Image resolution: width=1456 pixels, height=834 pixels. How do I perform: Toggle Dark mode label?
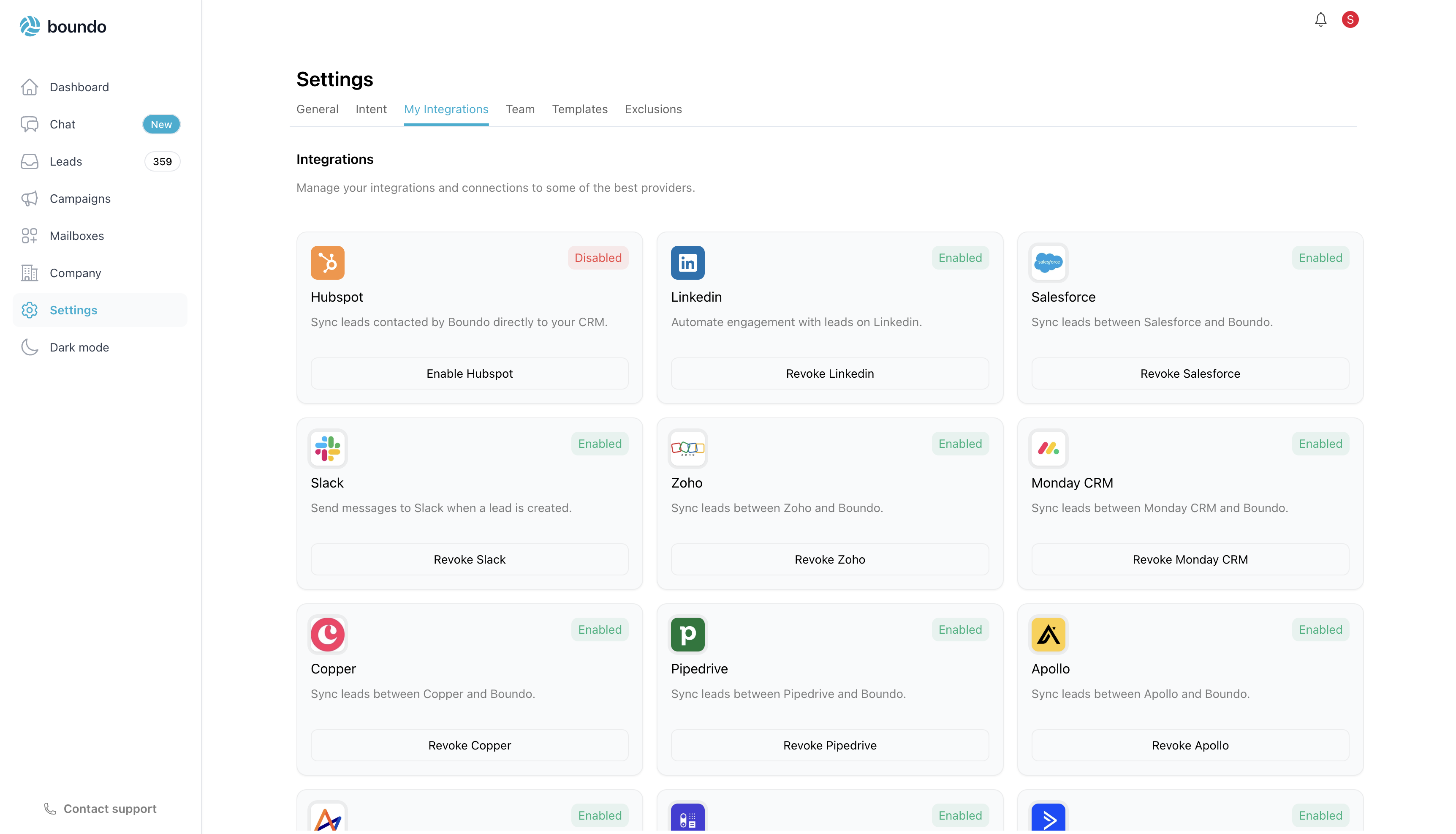click(79, 347)
